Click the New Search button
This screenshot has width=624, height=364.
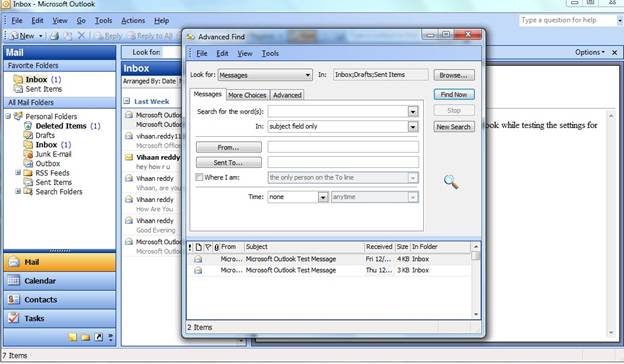(x=454, y=127)
